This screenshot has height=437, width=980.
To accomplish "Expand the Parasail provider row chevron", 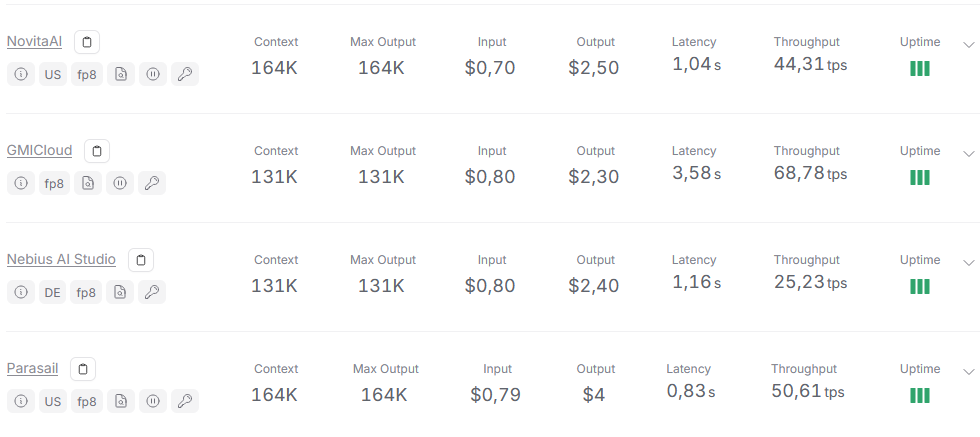I will coord(969,371).
